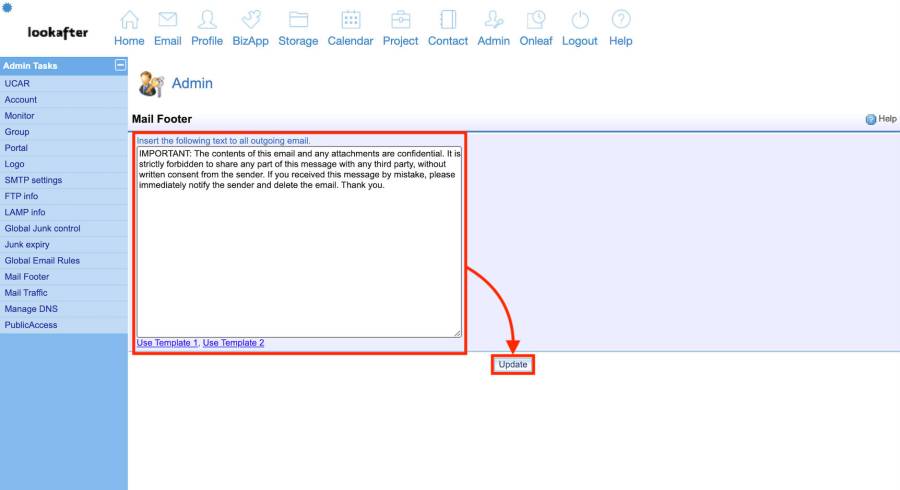Select SMTP settings in the sidebar
900x490 pixels.
pyautogui.click(x=33, y=180)
